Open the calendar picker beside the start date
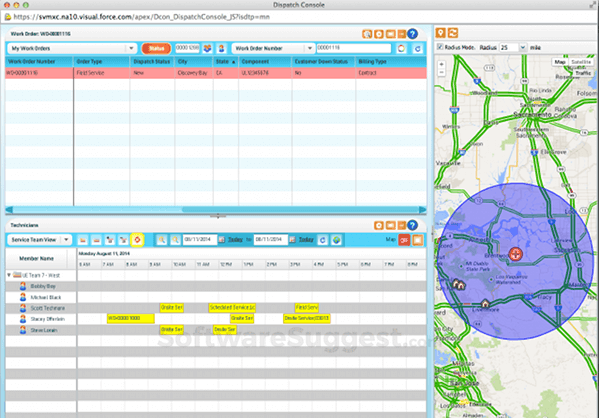599x418 pixels. point(222,240)
